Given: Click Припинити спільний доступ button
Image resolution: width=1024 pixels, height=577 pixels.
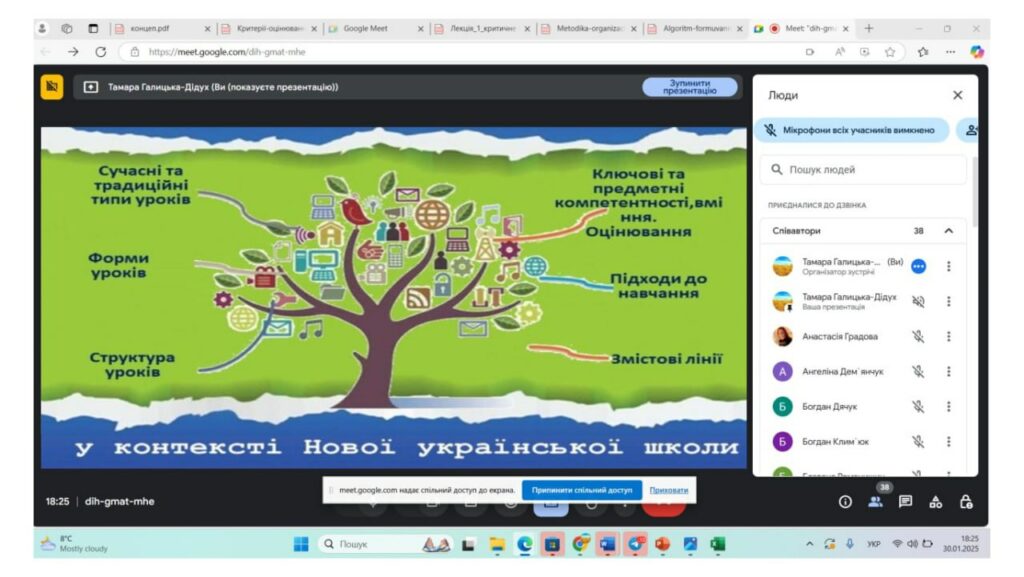Looking at the screenshot, I should [582, 491].
